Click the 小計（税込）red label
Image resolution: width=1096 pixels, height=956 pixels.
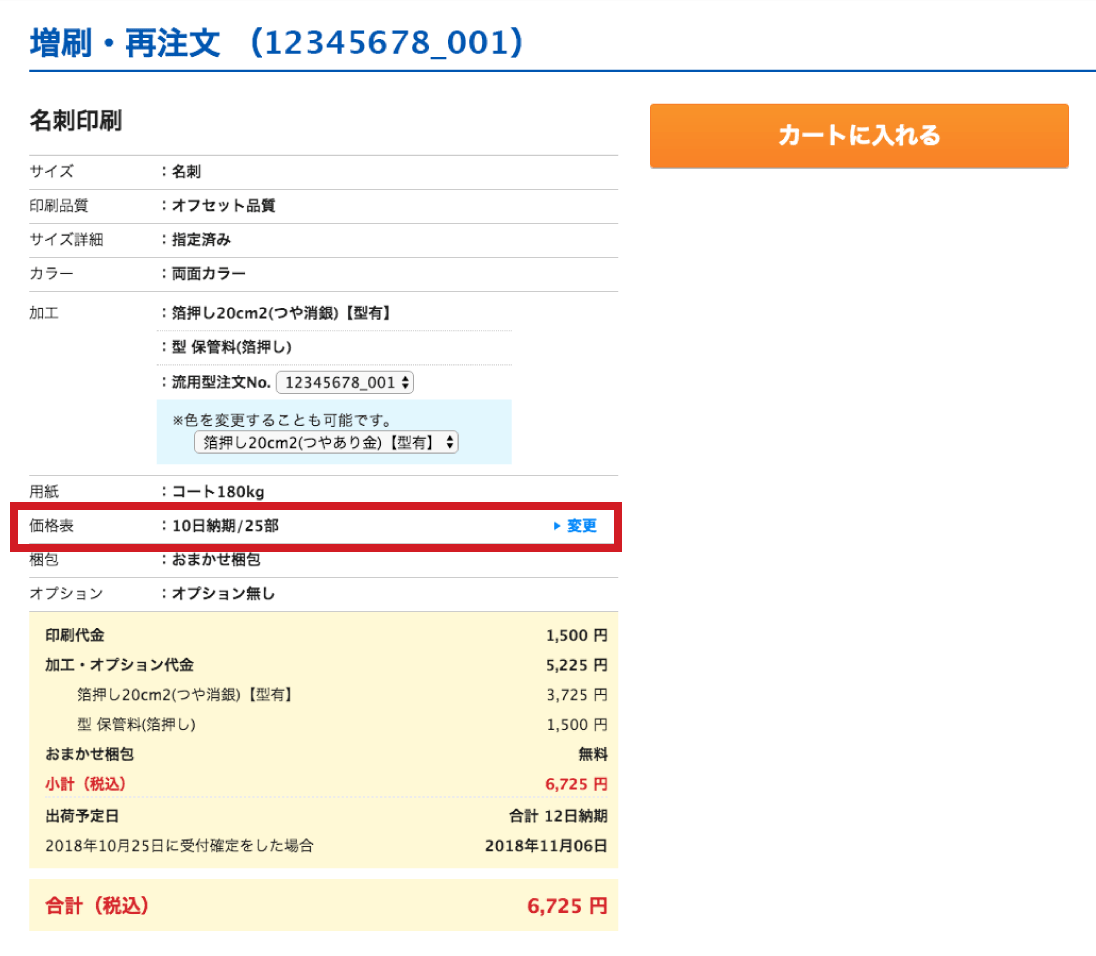[x=86, y=784]
